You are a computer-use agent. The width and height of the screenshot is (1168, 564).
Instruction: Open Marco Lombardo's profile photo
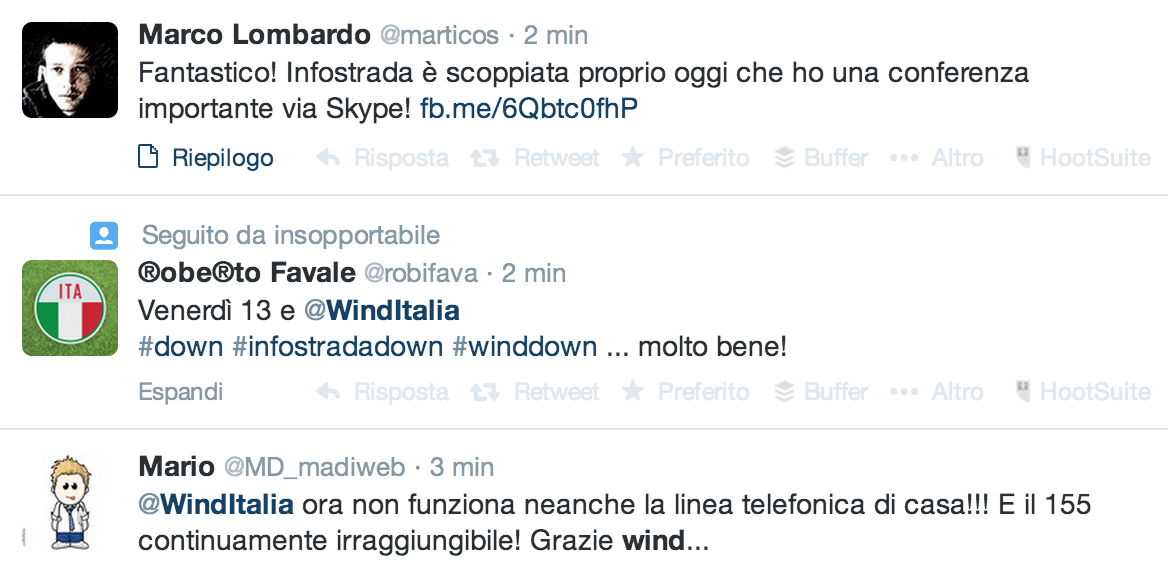(69, 69)
